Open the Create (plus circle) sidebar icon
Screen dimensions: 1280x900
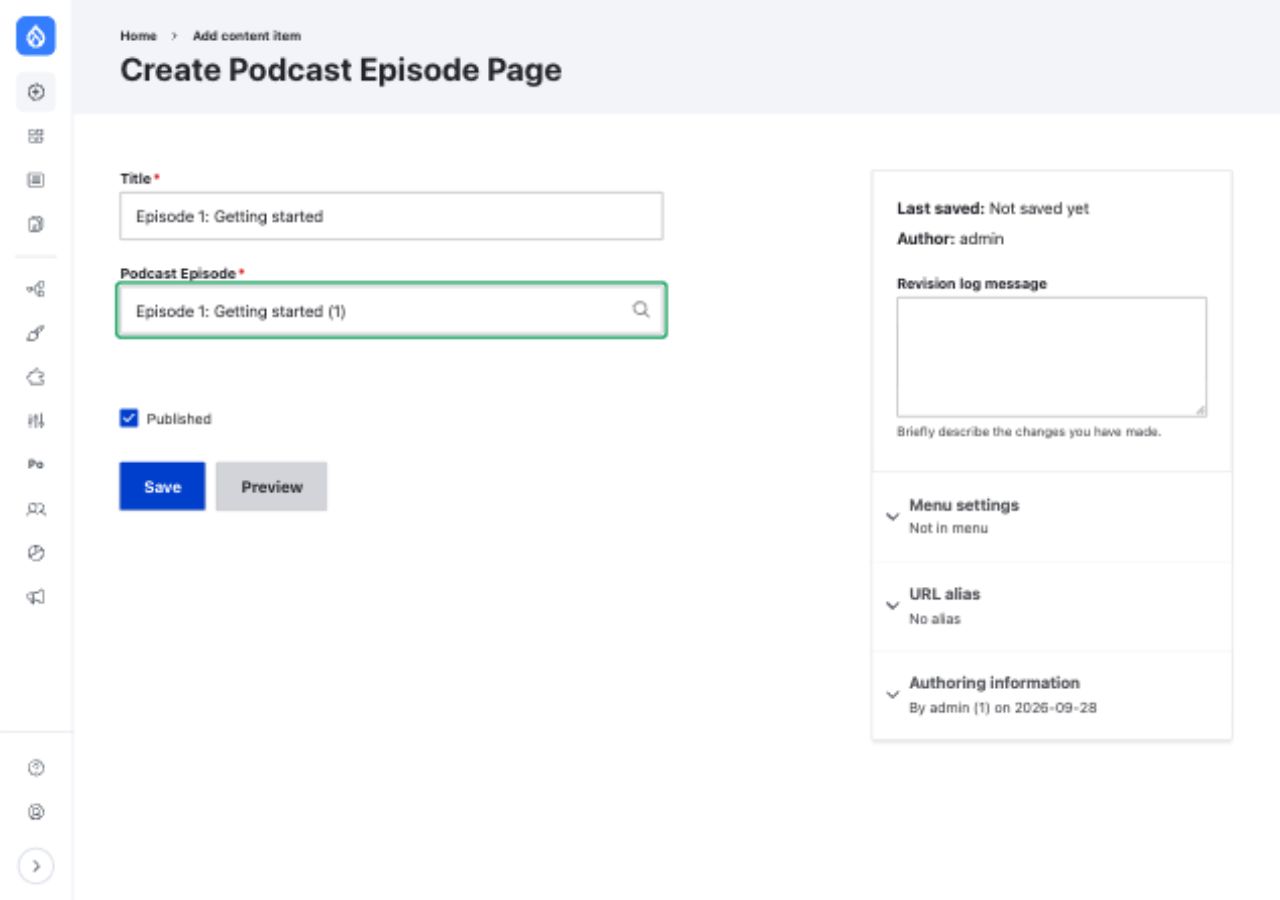[x=36, y=92]
